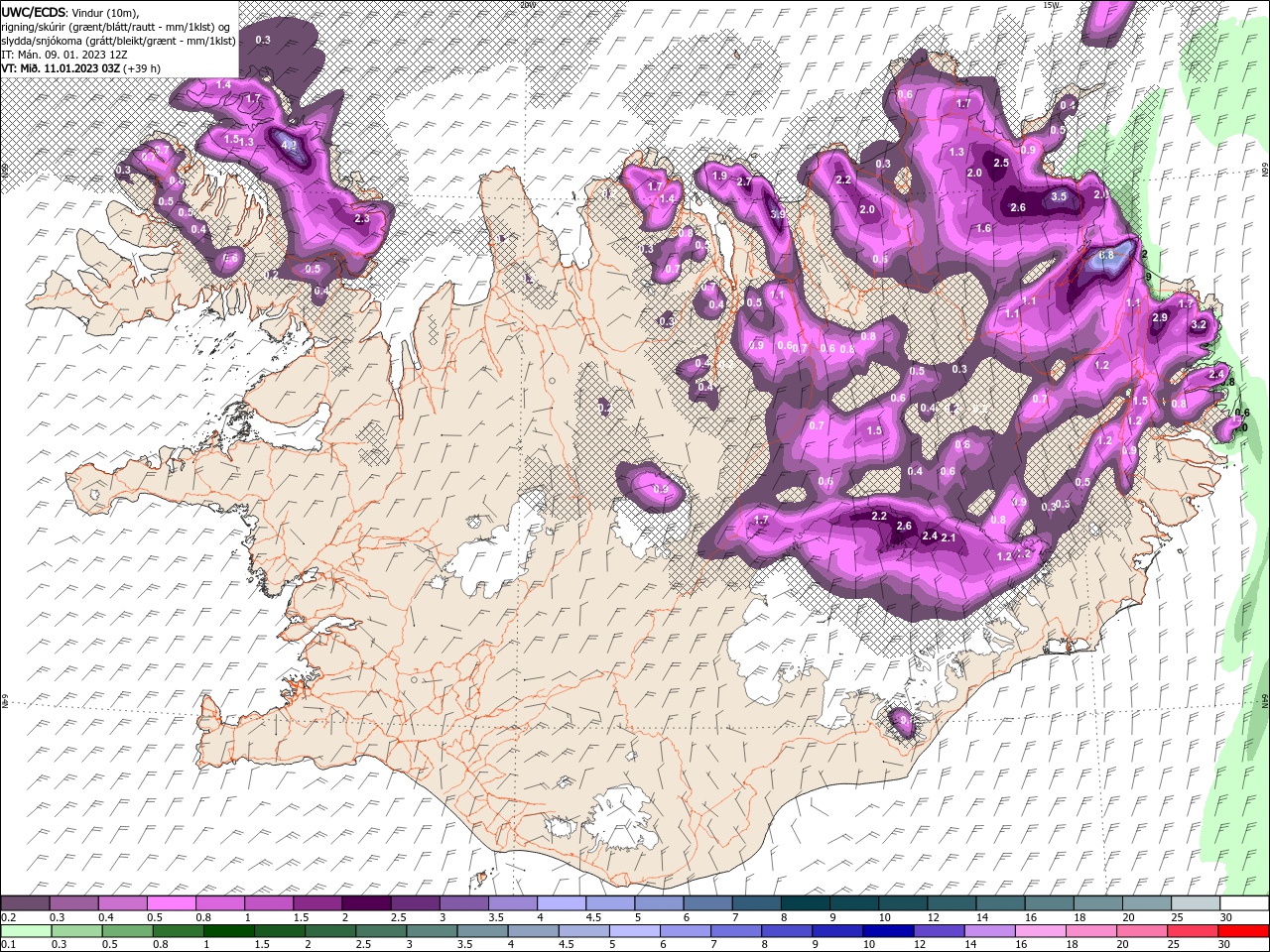Pick the palest green rain swatch labeled 0.1

pos(25,931)
